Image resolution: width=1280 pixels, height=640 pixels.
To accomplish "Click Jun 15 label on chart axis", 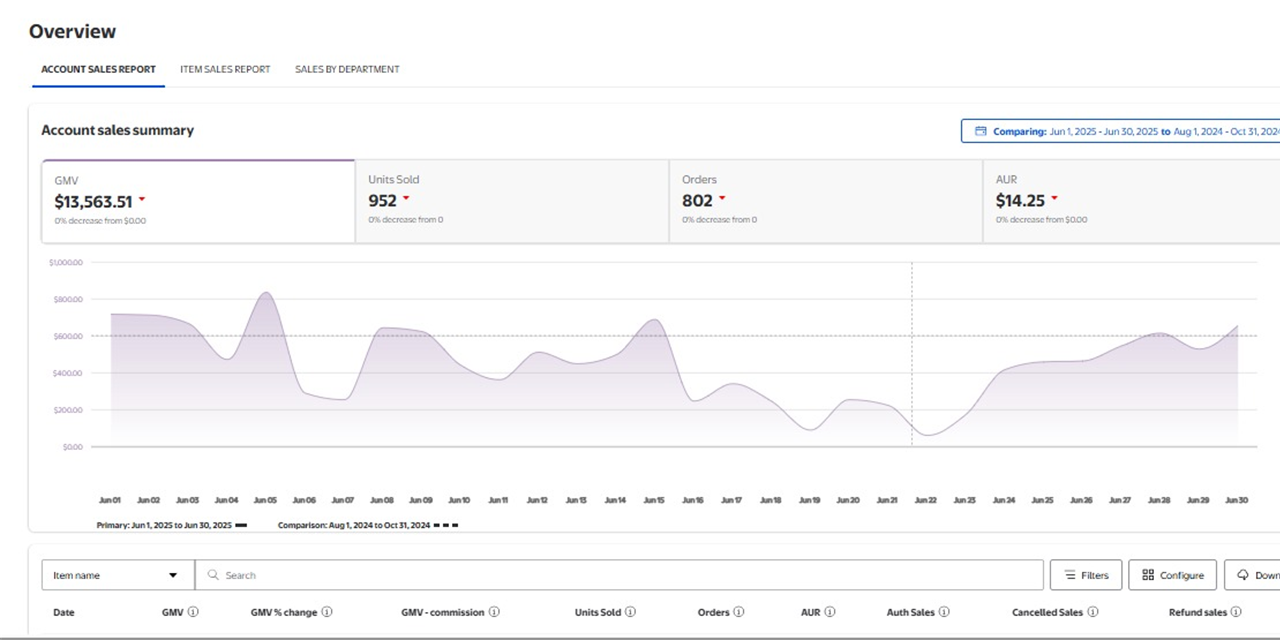I will [654, 500].
